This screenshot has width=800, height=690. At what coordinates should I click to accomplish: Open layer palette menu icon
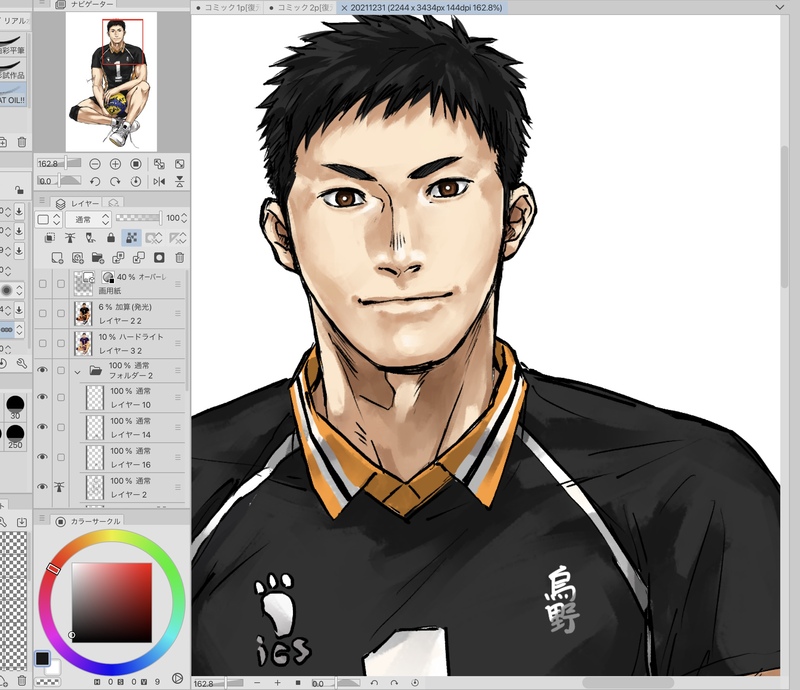pos(42,201)
